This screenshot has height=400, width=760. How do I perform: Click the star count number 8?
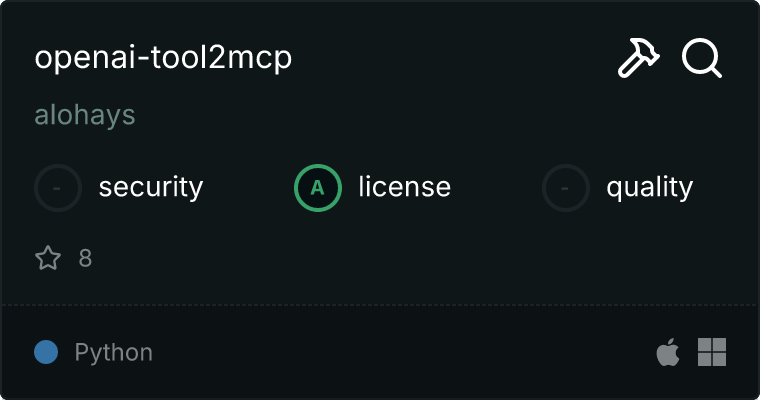85,258
